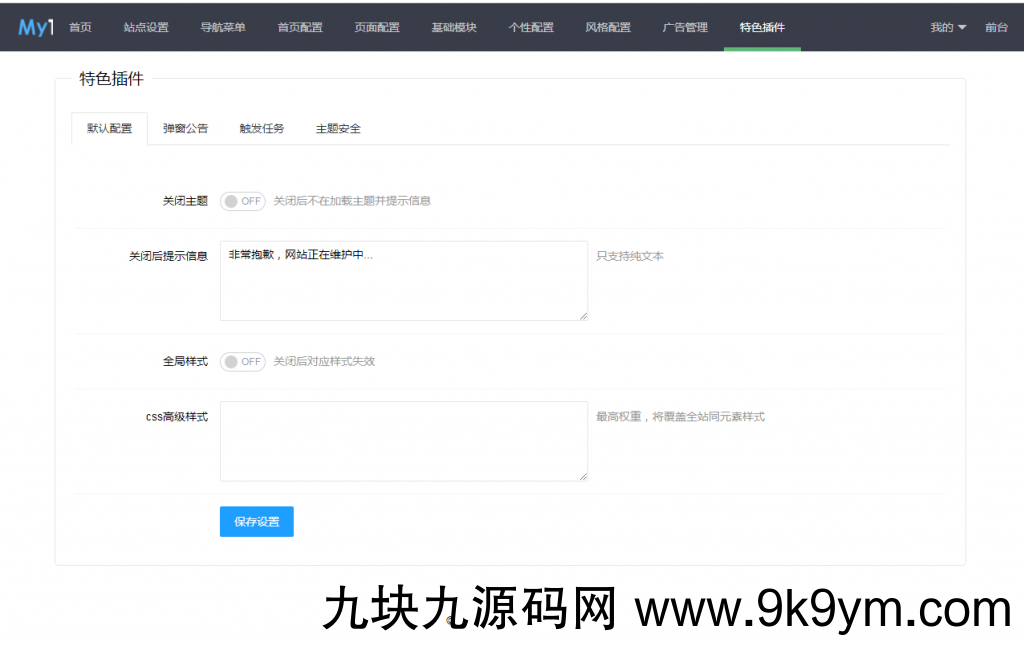Select the 主题安全 tab
Image resolution: width=1024 pixels, height=646 pixels.
click(x=338, y=129)
